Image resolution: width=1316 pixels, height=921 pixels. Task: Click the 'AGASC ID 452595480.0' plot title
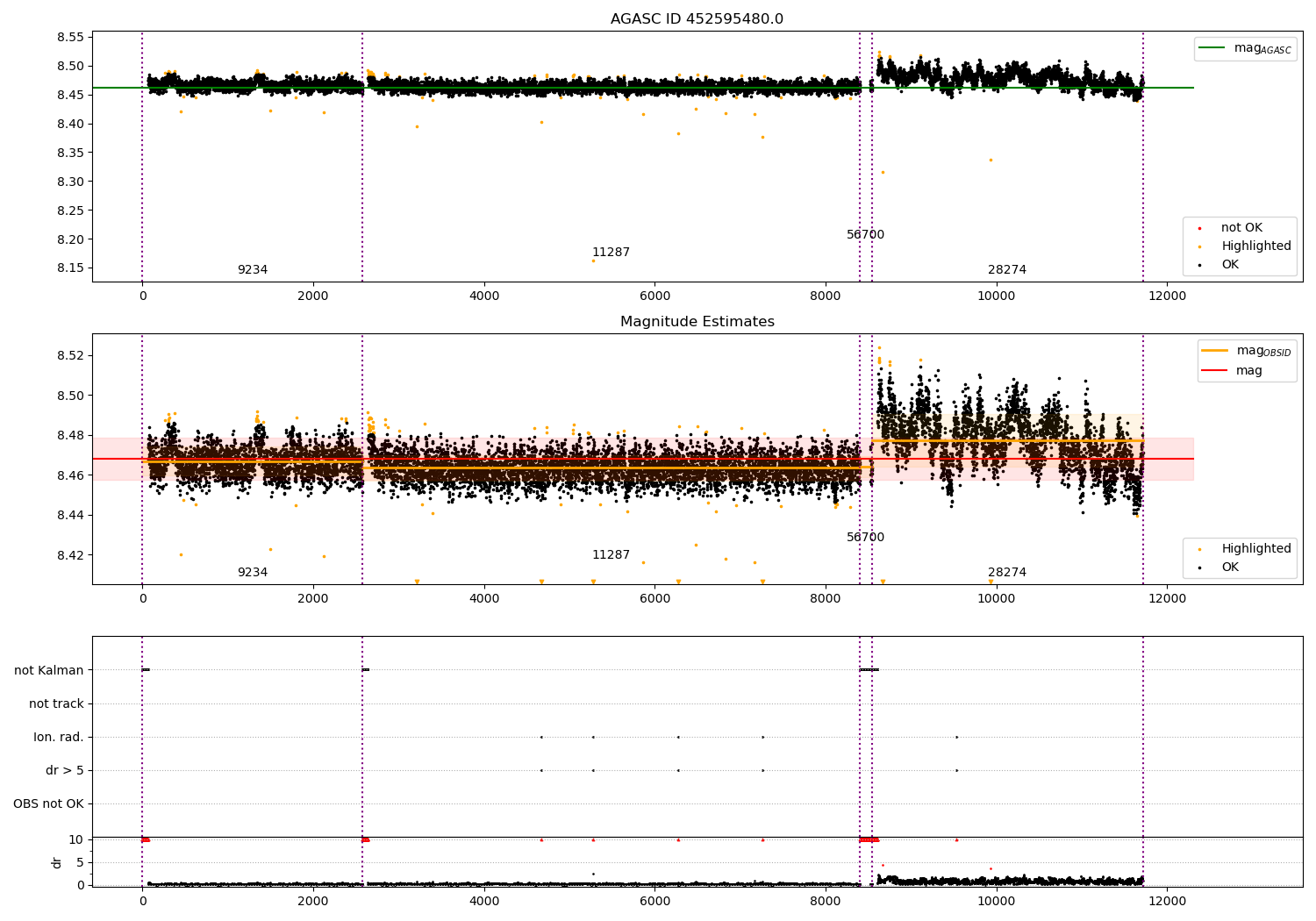point(697,19)
